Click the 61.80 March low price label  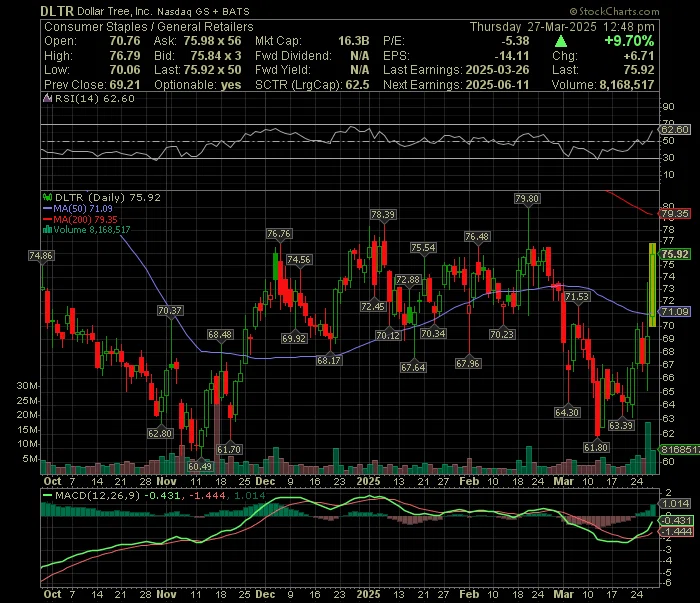tap(596, 447)
